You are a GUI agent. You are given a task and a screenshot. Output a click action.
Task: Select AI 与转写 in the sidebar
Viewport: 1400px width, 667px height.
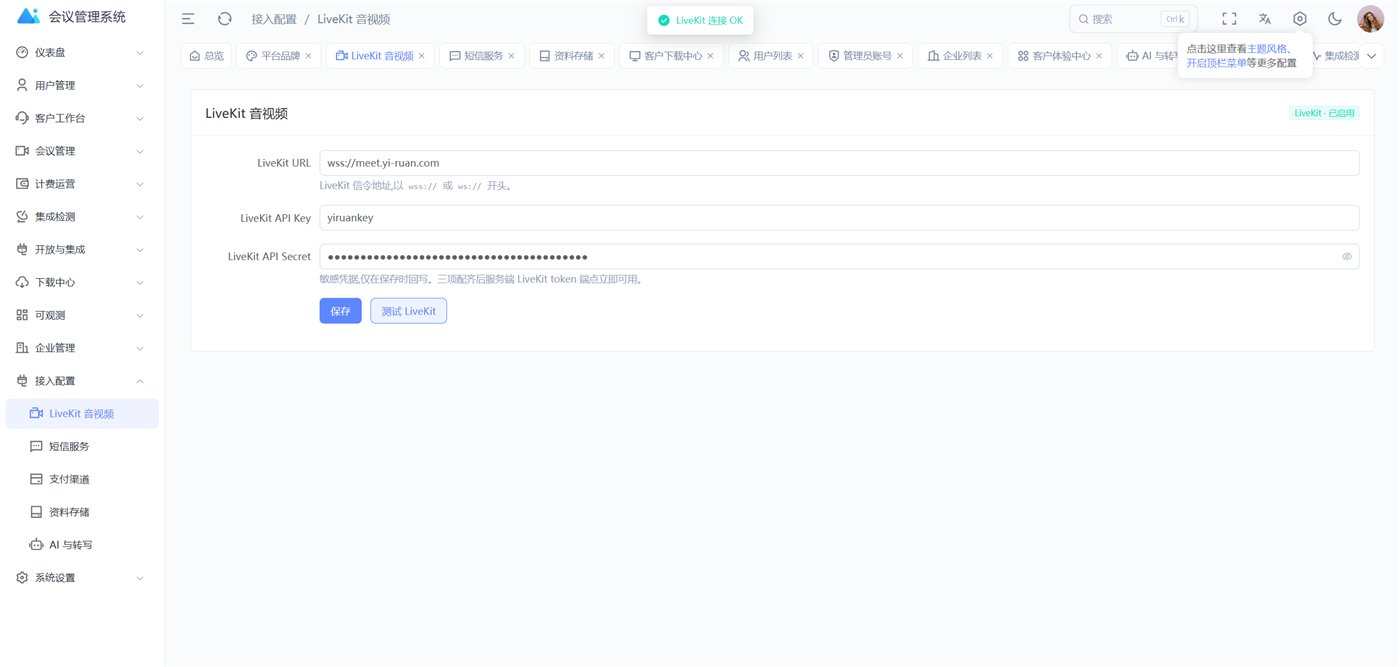click(82, 545)
